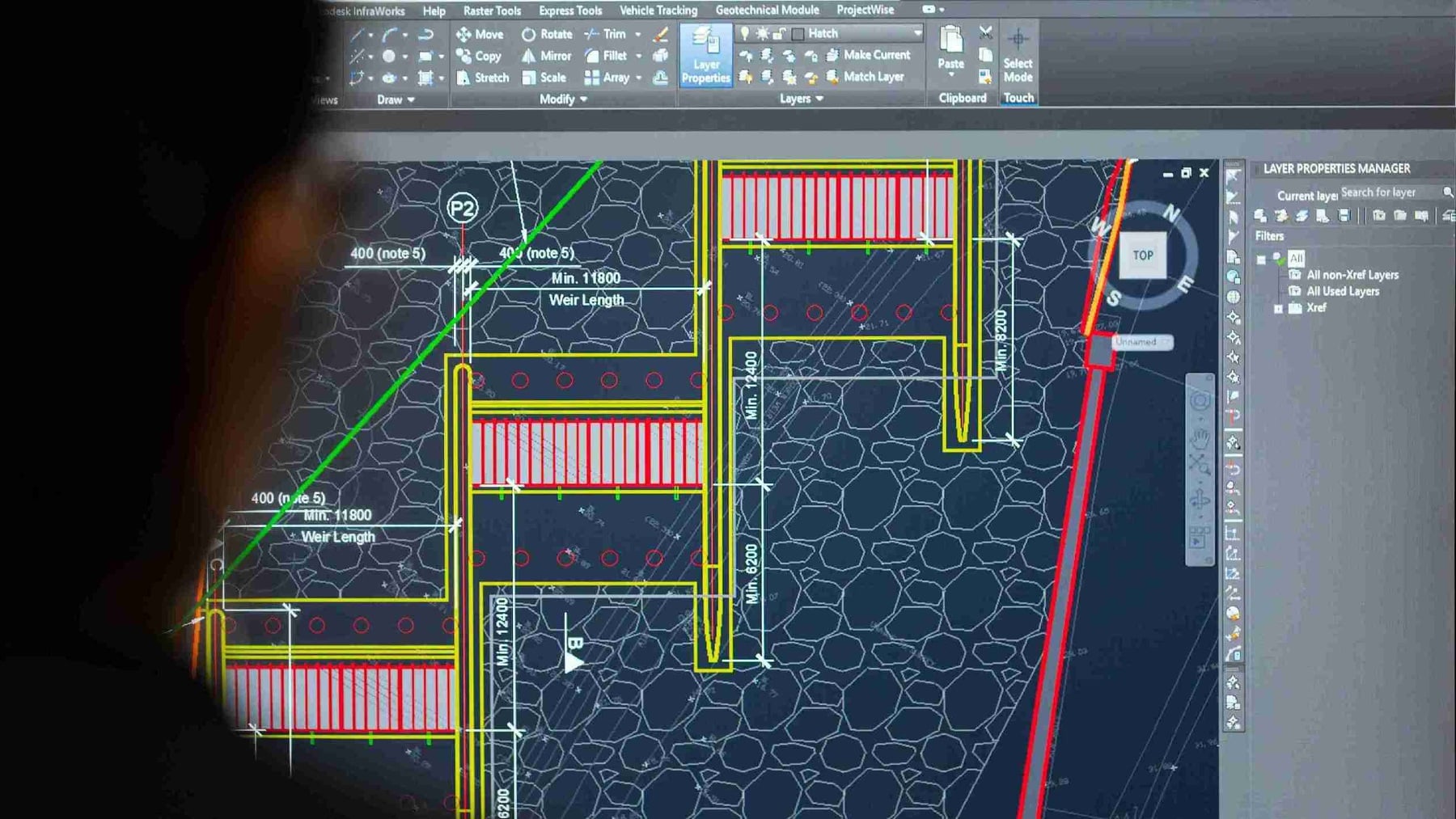
Task: Select the Move tool
Action: (480, 34)
